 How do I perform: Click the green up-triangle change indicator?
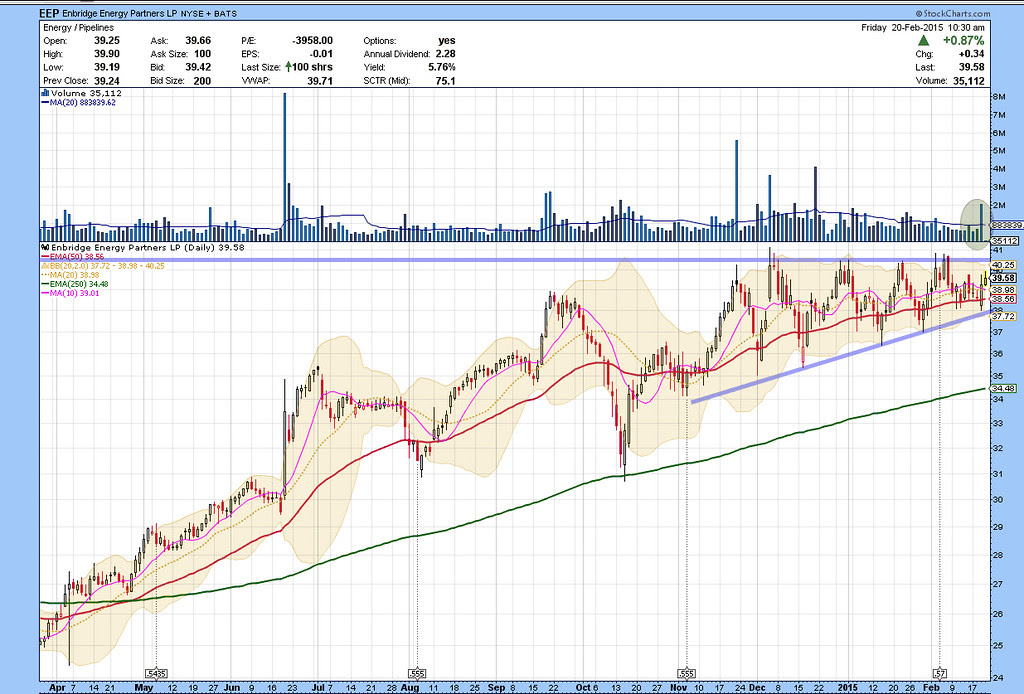tap(923, 40)
